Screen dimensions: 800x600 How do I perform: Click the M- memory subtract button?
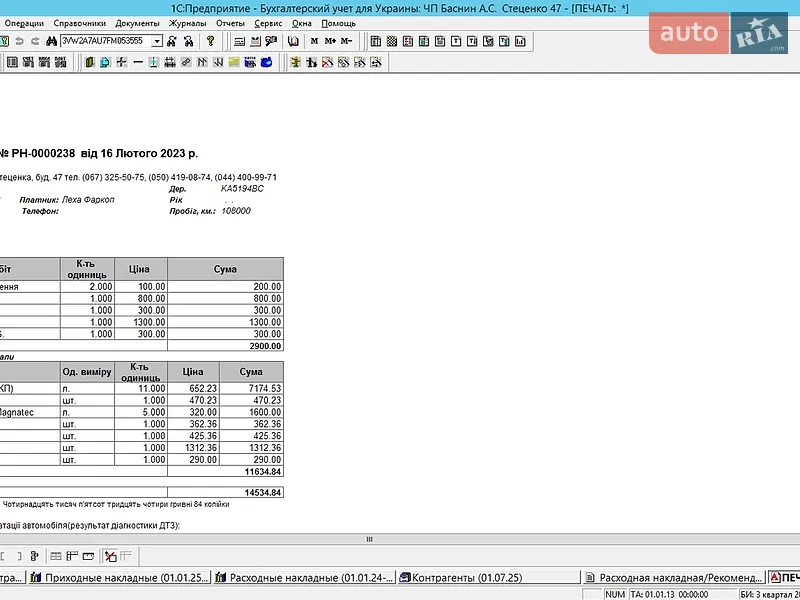click(x=346, y=41)
